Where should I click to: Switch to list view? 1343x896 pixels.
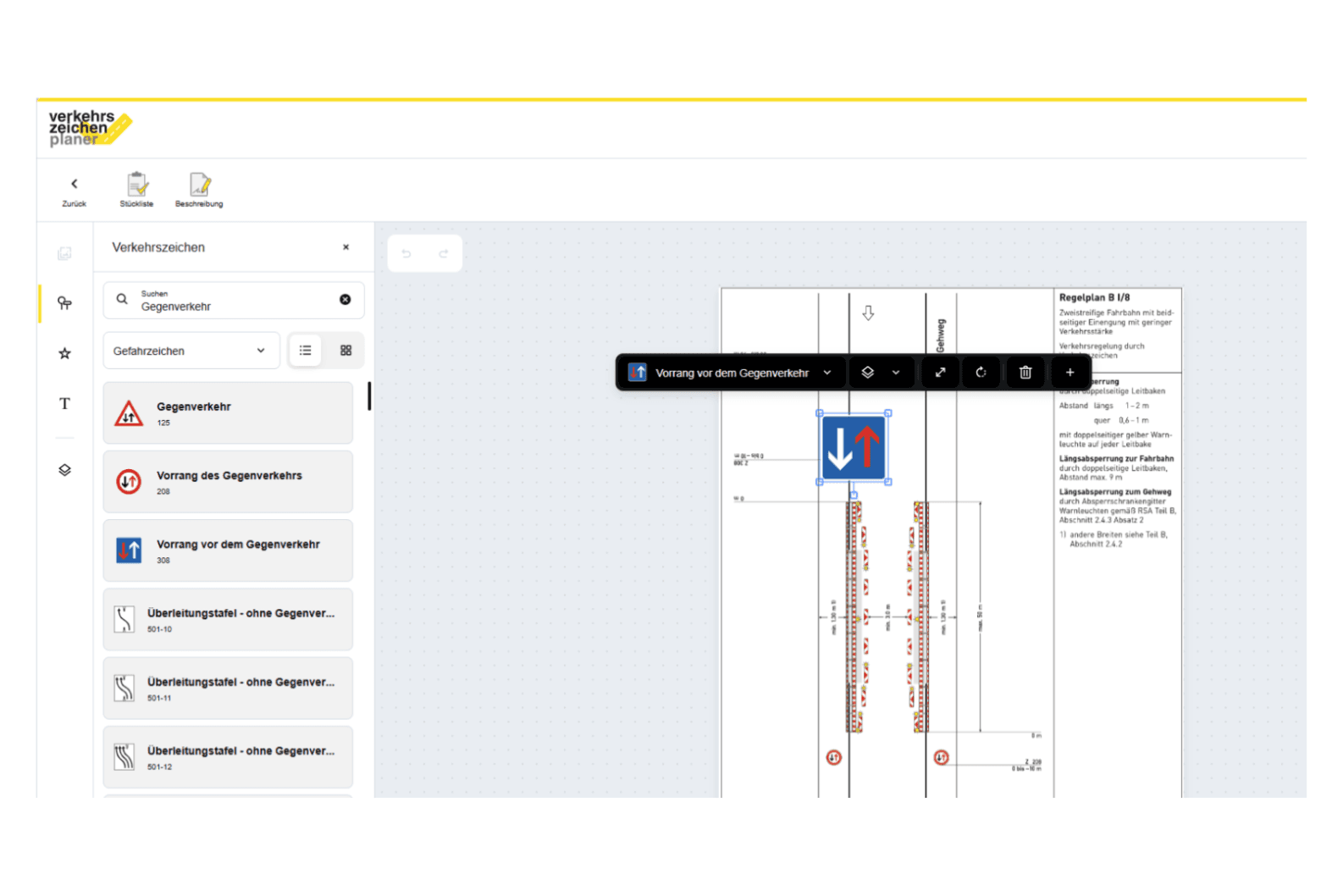point(305,351)
